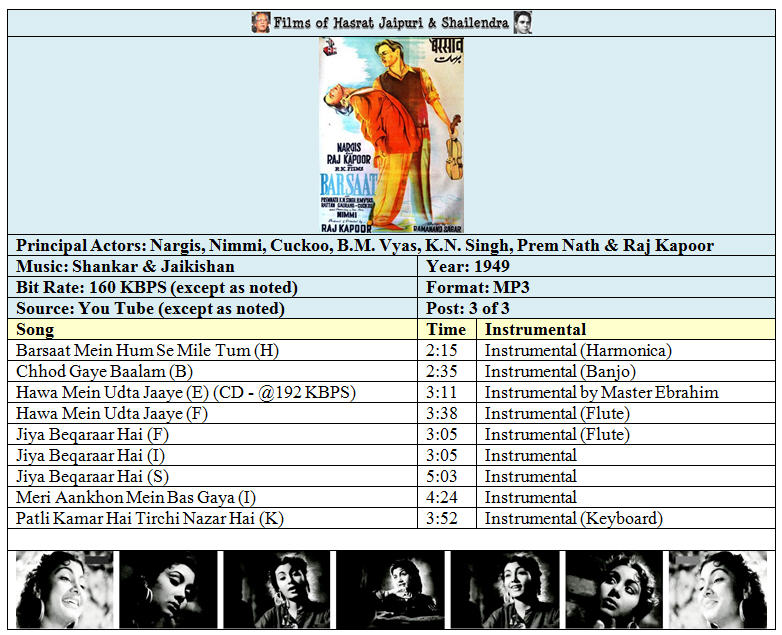The width and height of the screenshot is (782, 635).
Task: Click the 2:15 time value
Action: [441, 351]
